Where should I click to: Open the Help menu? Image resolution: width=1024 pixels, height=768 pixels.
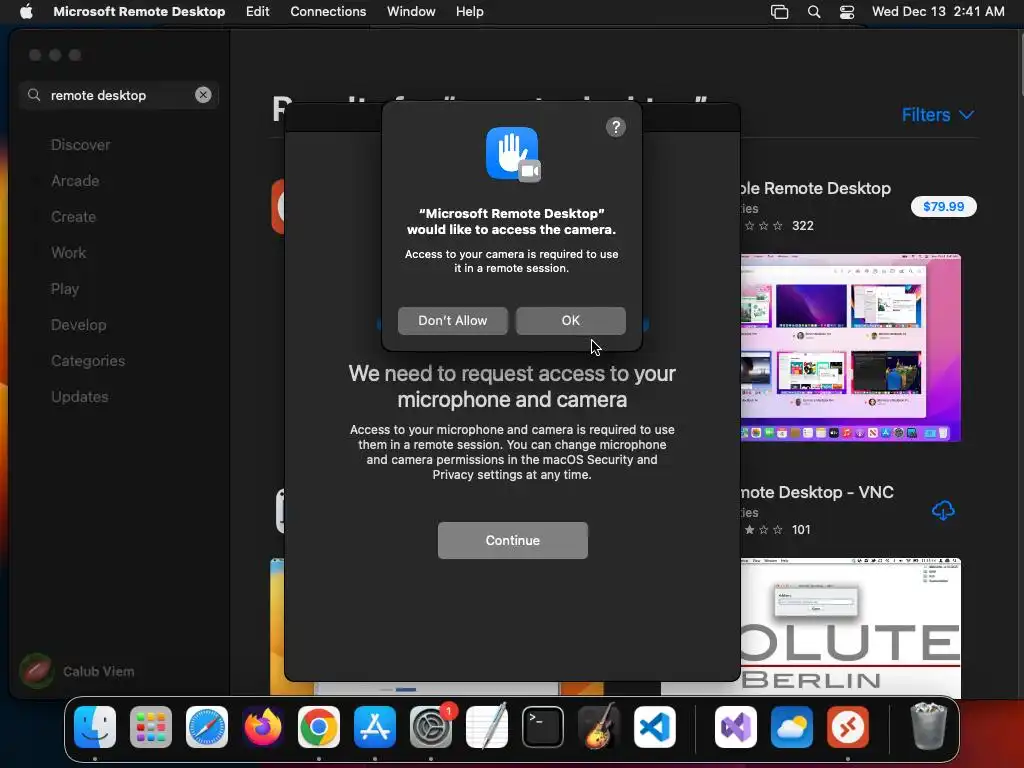click(x=470, y=12)
